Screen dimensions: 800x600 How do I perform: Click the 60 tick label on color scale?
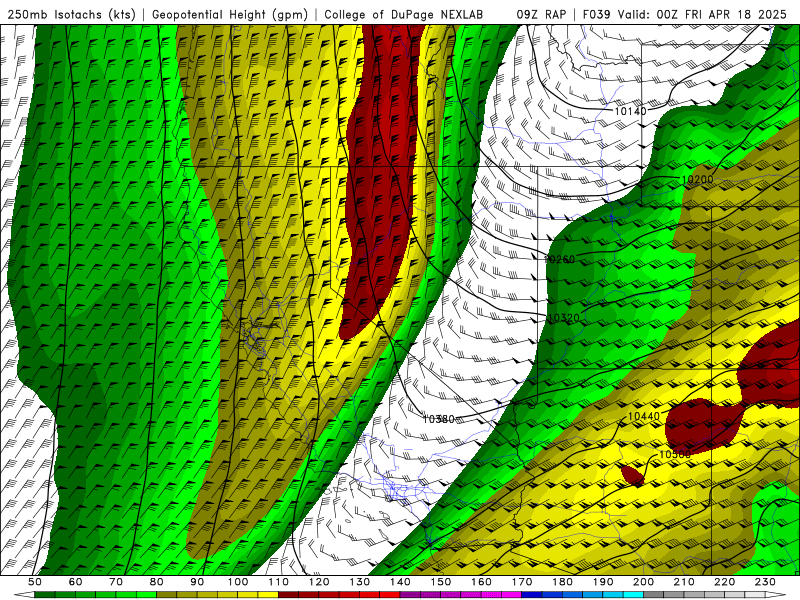click(x=76, y=582)
